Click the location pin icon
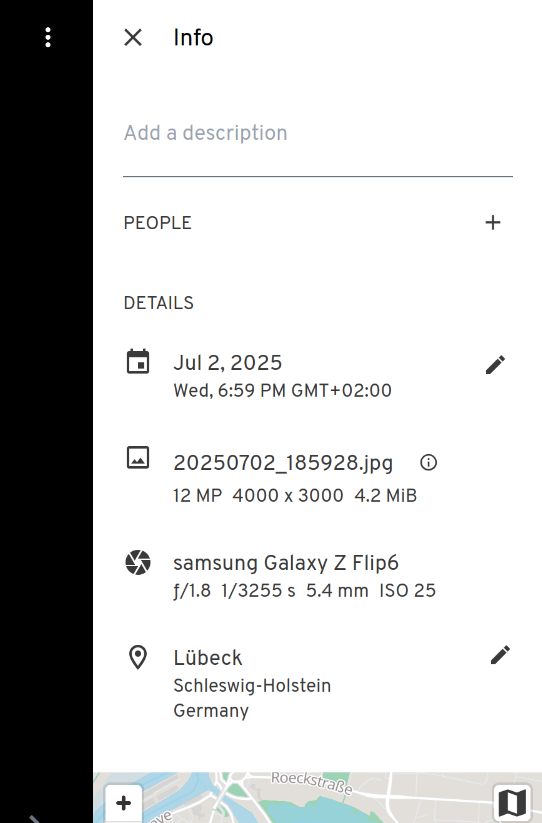Image resolution: width=542 pixels, height=823 pixels. click(x=137, y=658)
